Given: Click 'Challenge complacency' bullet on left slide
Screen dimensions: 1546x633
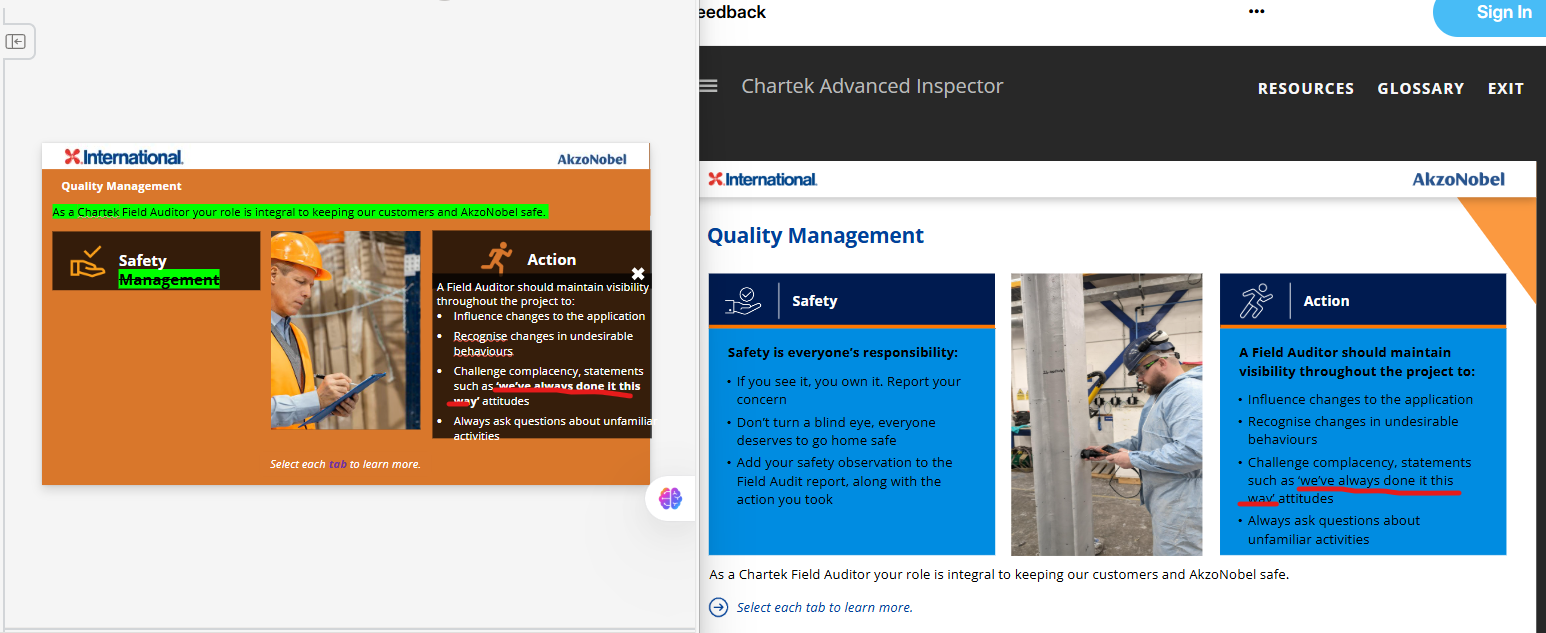Looking at the screenshot, I should 548,386.
